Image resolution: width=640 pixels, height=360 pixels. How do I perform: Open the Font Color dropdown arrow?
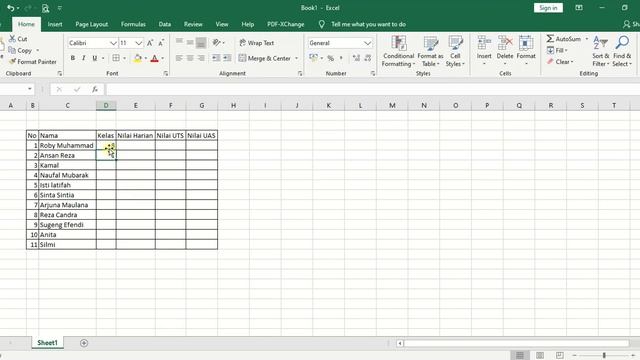coord(162,58)
